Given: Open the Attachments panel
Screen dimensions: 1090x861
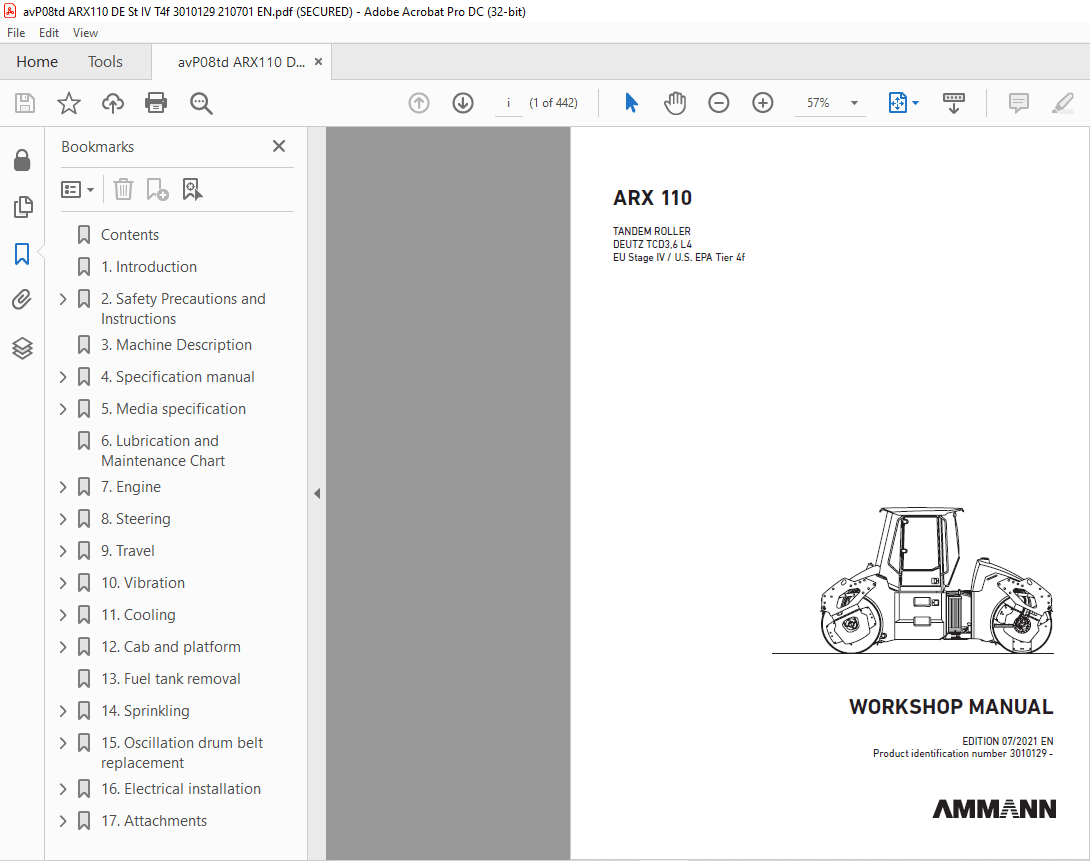Looking at the screenshot, I should [x=22, y=300].
